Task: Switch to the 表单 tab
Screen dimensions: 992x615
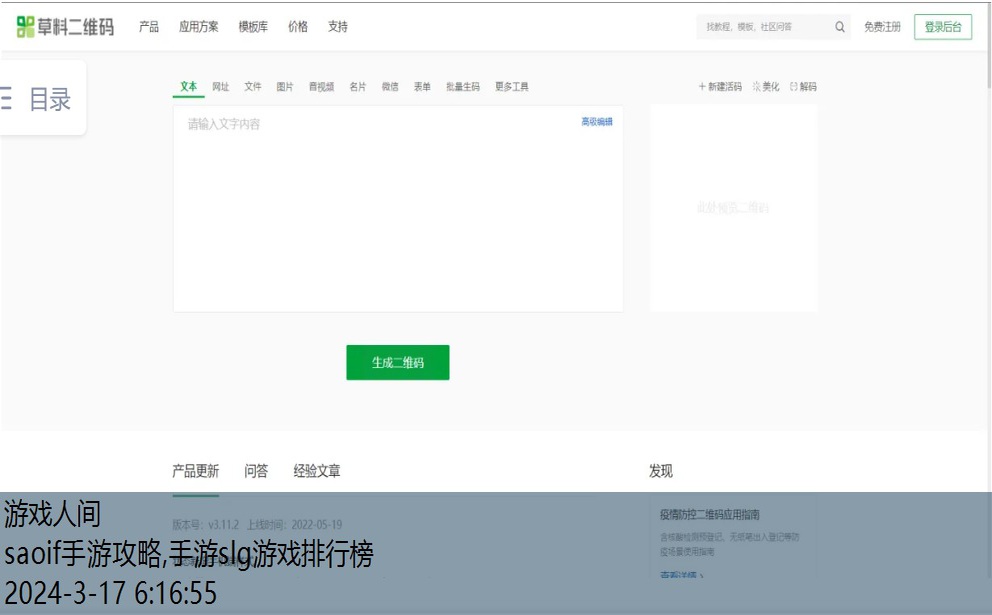Action: click(x=422, y=87)
